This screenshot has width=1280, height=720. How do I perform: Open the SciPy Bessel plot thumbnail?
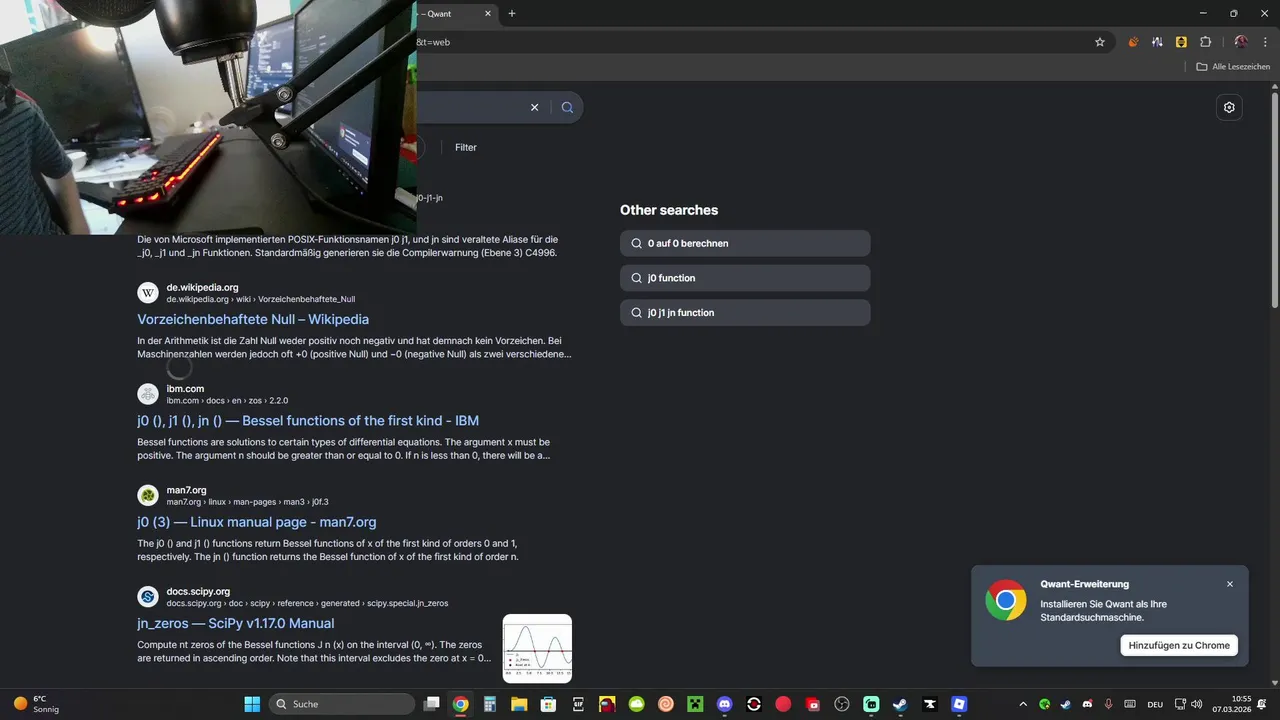pos(537,648)
